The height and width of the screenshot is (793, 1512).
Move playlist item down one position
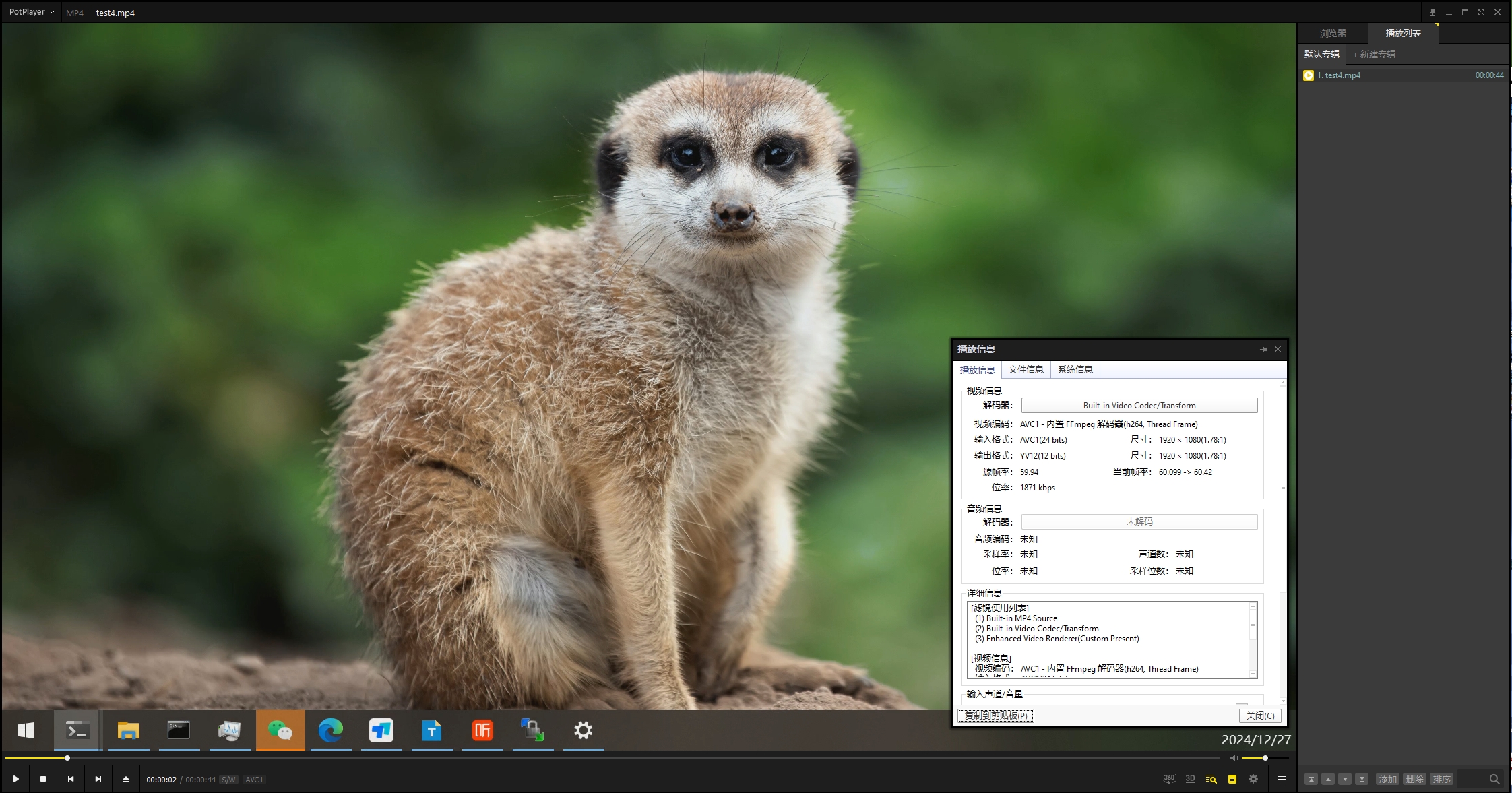(x=1345, y=779)
